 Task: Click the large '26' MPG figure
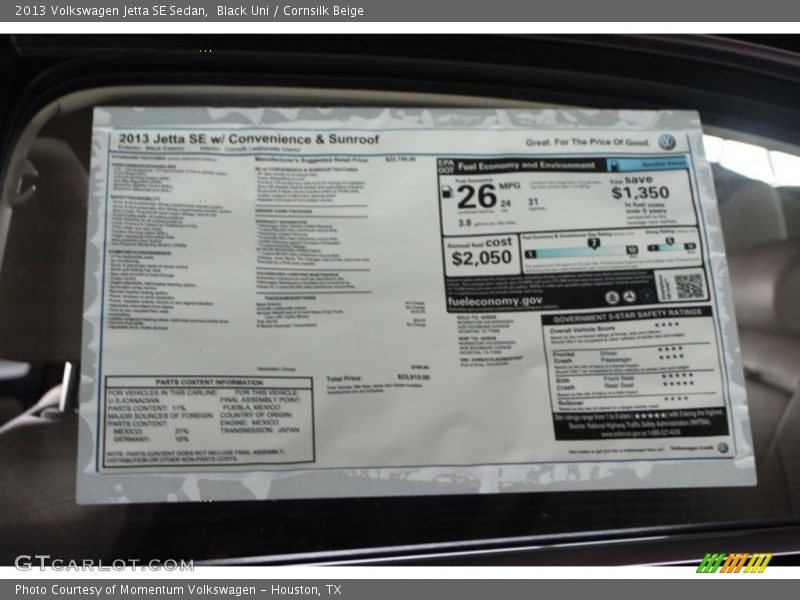point(477,196)
